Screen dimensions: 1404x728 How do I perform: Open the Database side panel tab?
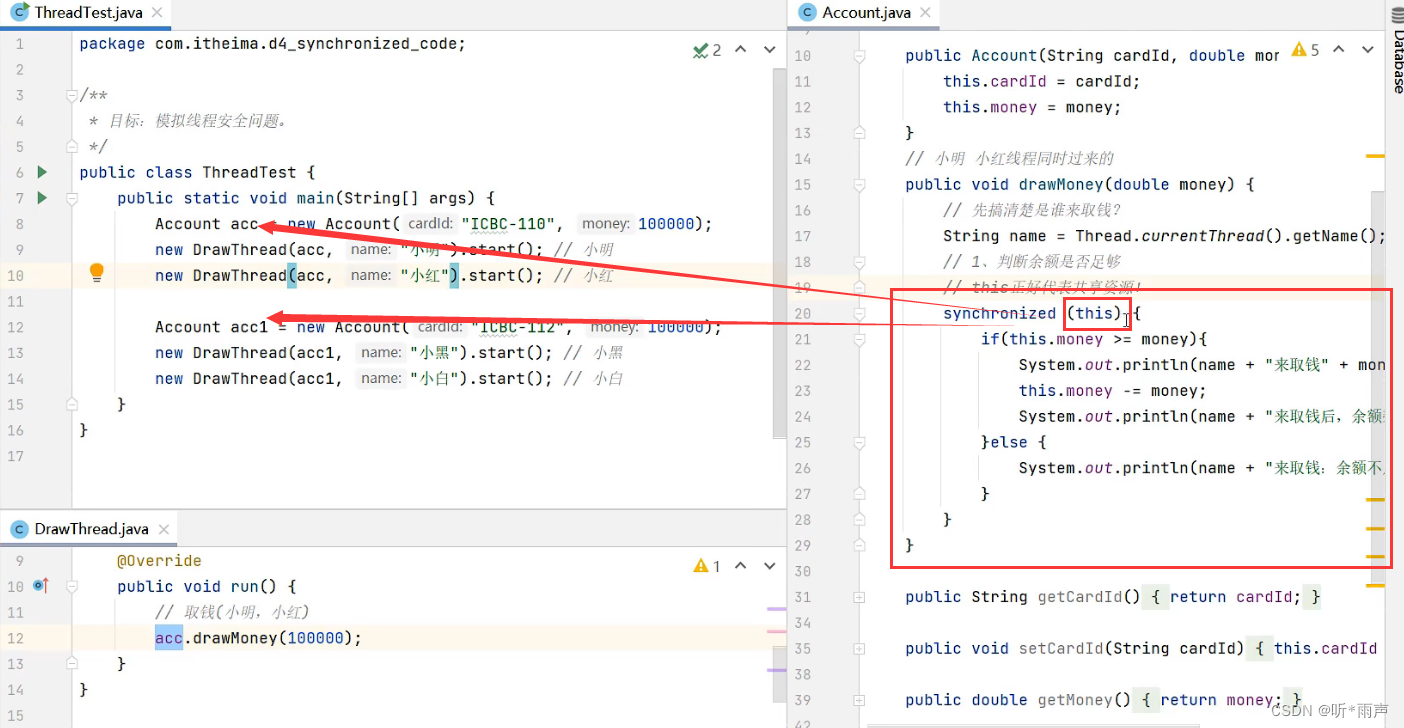coord(1397,52)
